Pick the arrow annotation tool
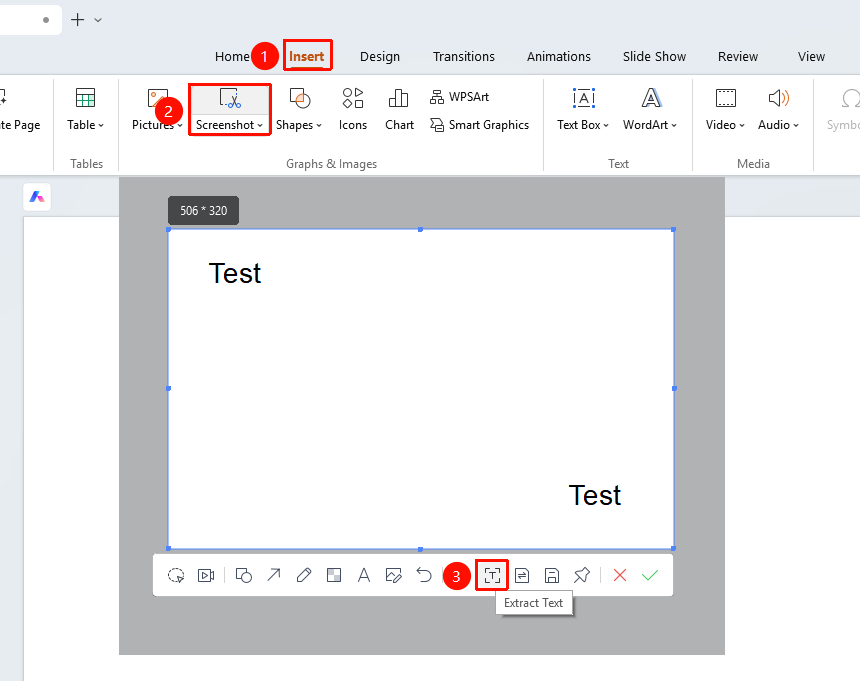The image size is (860, 681). pos(274,575)
